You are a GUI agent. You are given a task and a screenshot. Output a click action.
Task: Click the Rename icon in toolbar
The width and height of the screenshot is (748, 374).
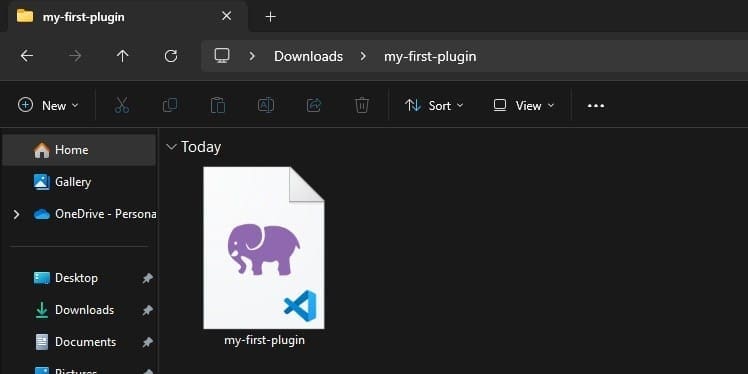pyautogui.click(x=266, y=105)
